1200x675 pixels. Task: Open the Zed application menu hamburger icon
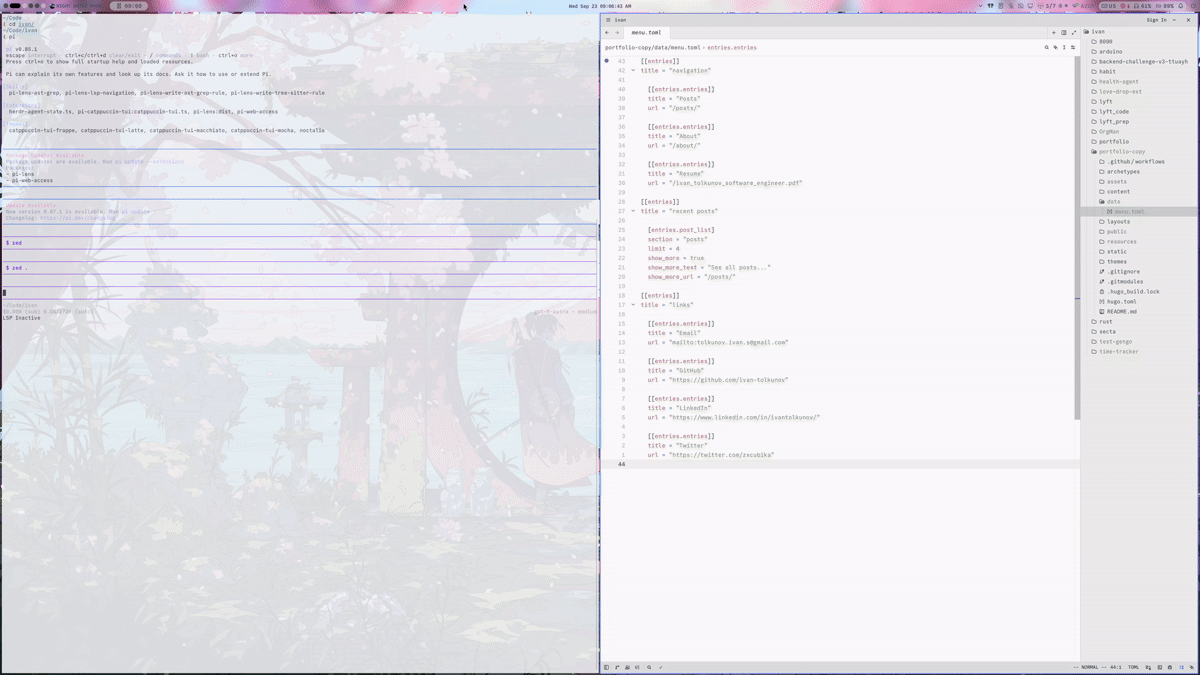pos(607,19)
